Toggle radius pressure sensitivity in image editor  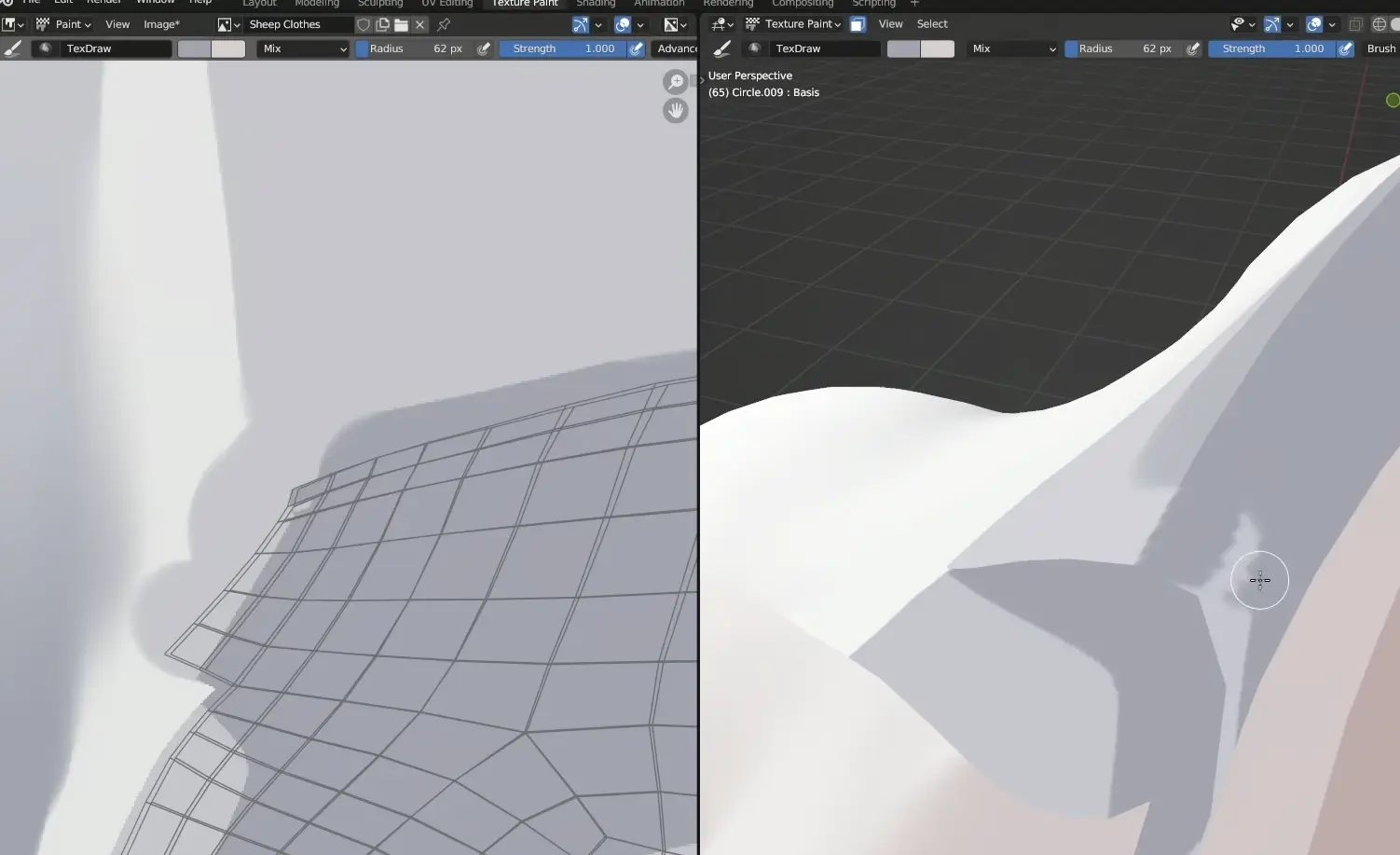point(484,48)
